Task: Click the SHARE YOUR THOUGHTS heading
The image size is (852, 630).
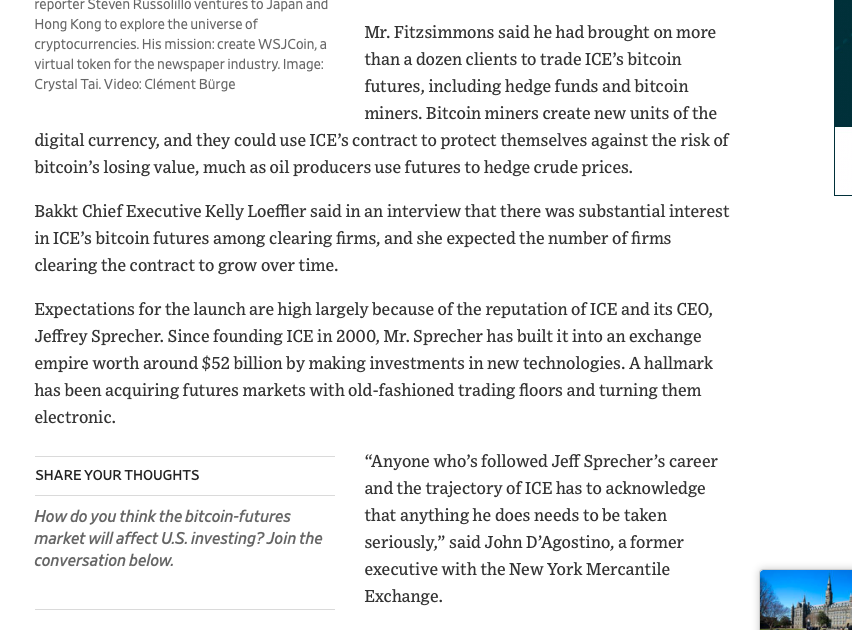Action: coord(117,475)
